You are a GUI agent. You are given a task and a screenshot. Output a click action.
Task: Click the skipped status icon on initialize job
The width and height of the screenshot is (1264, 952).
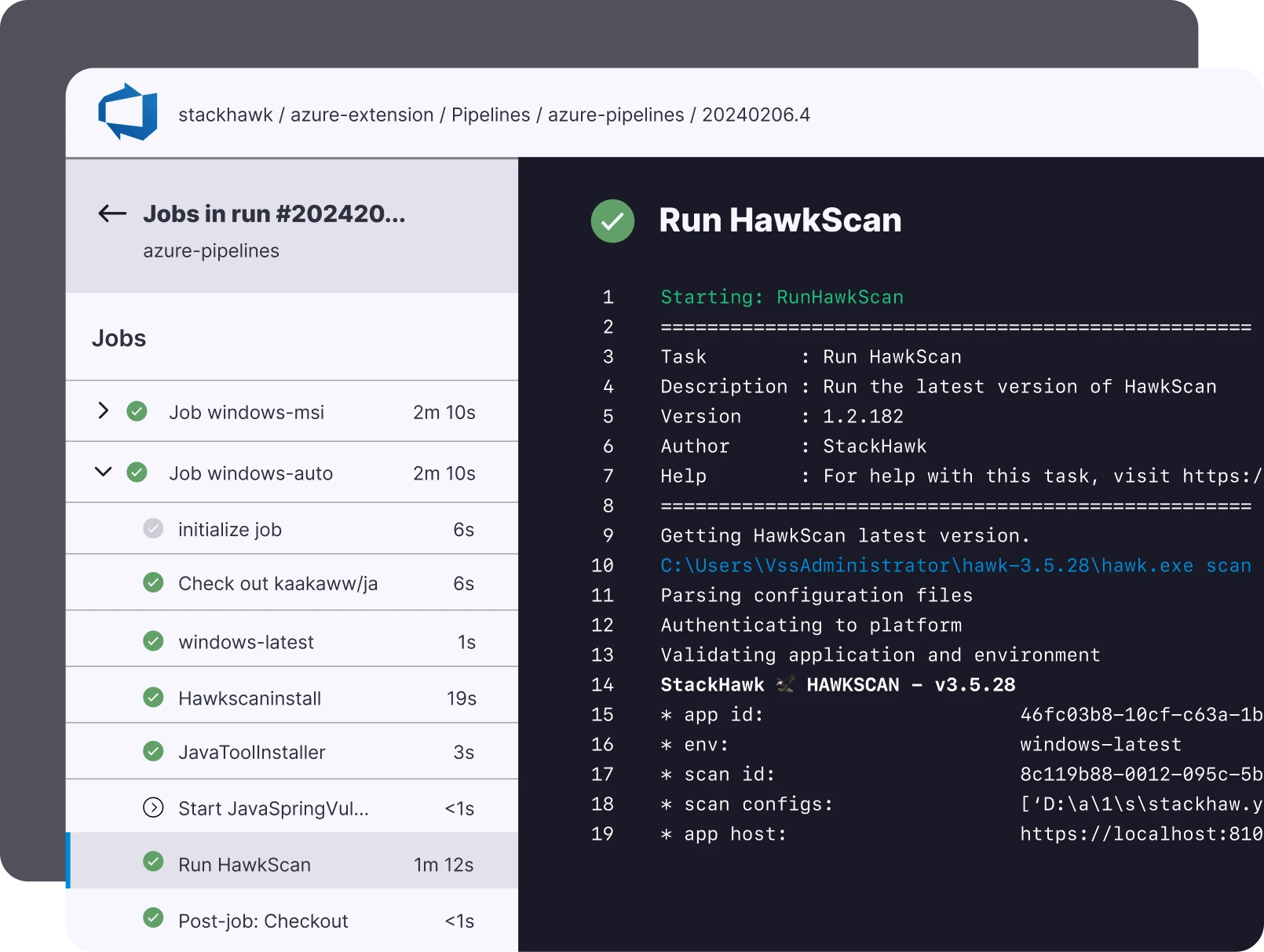(x=153, y=528)
